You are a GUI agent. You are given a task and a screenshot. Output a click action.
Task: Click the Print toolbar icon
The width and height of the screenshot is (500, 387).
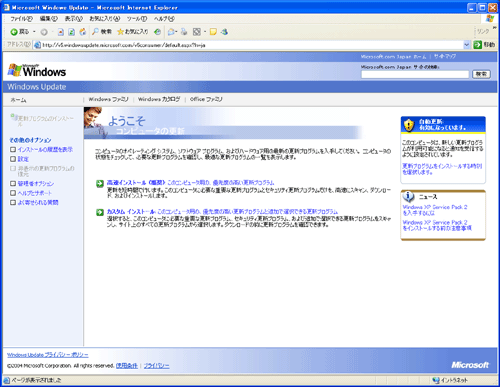pyautogui.click(x=184, y=32)
